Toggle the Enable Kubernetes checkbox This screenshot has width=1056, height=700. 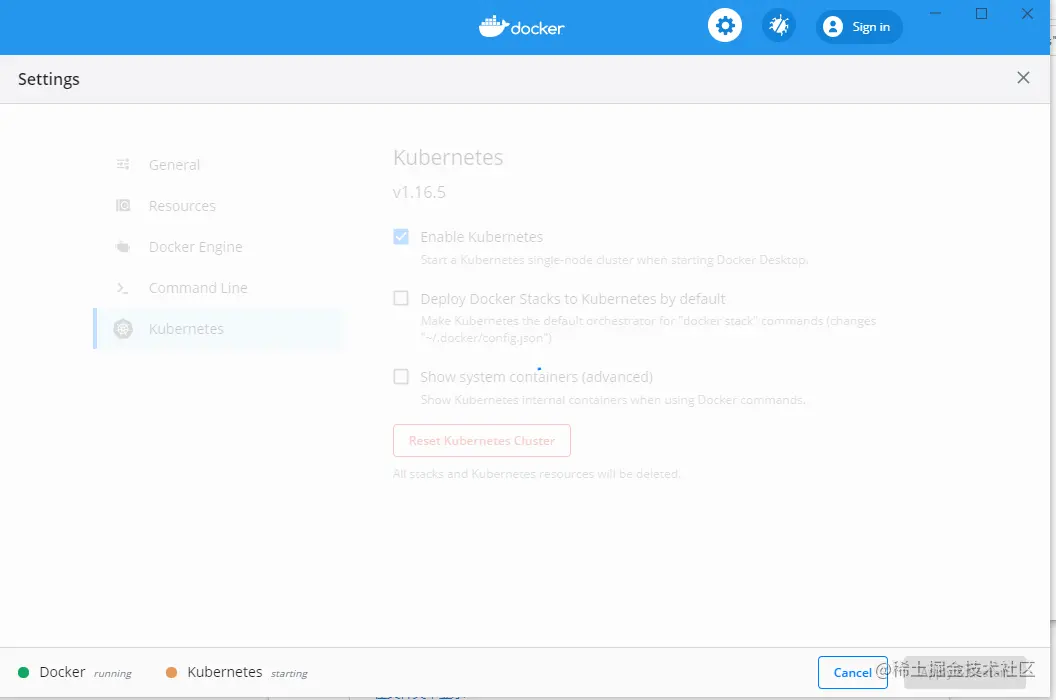[401, 236]
